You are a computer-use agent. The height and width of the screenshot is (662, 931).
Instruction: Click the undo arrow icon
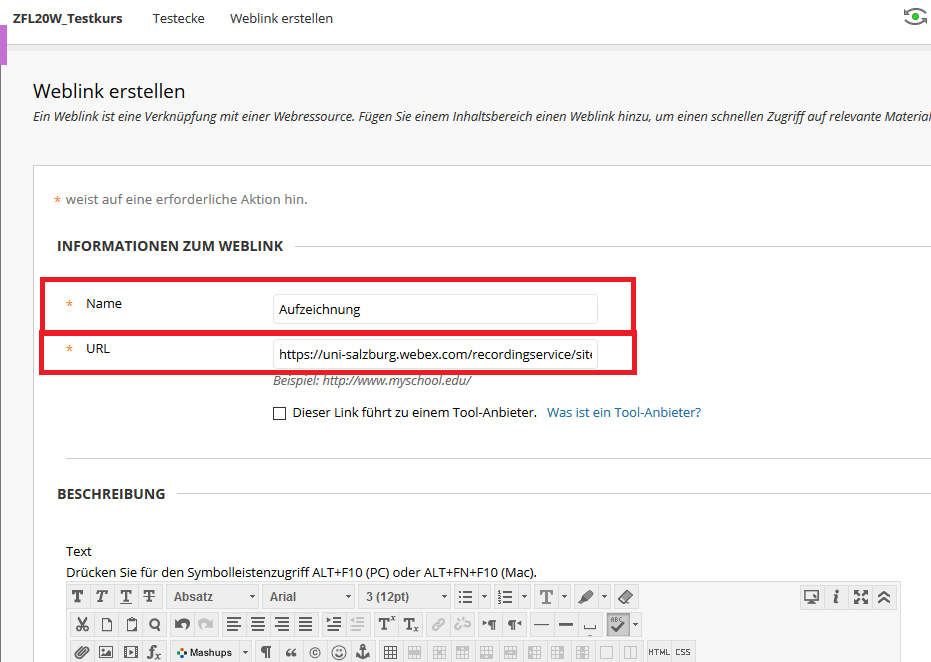coord(182,625)
